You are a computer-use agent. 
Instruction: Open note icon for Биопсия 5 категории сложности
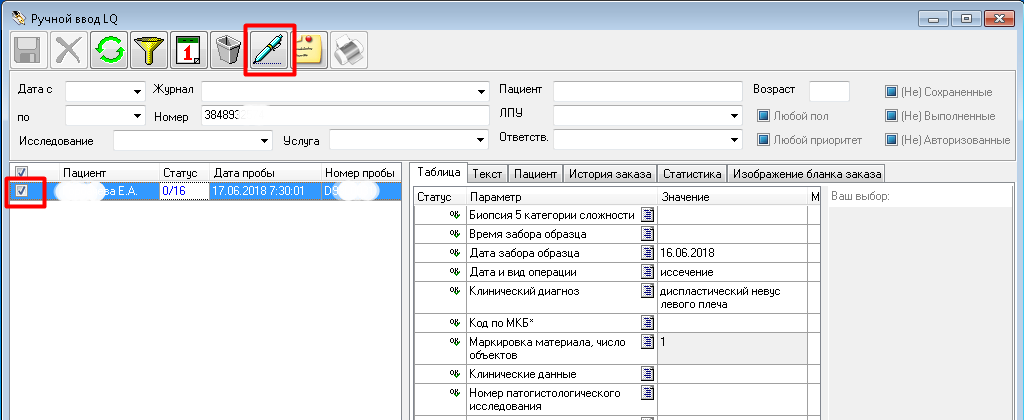click(x=647, y=216)
